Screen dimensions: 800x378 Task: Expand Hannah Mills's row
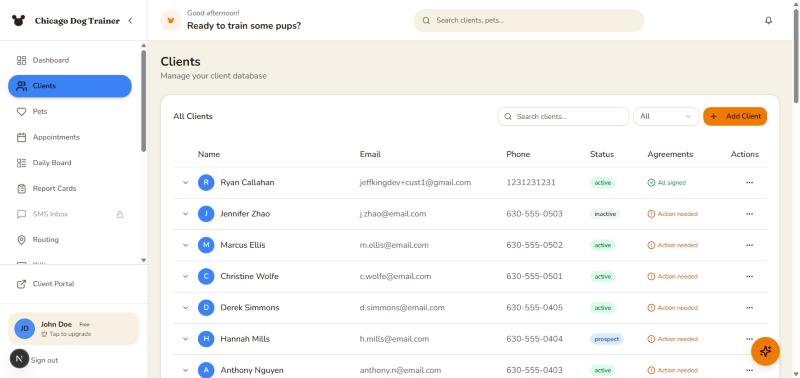pyautogui.click(x=185, y=339)
